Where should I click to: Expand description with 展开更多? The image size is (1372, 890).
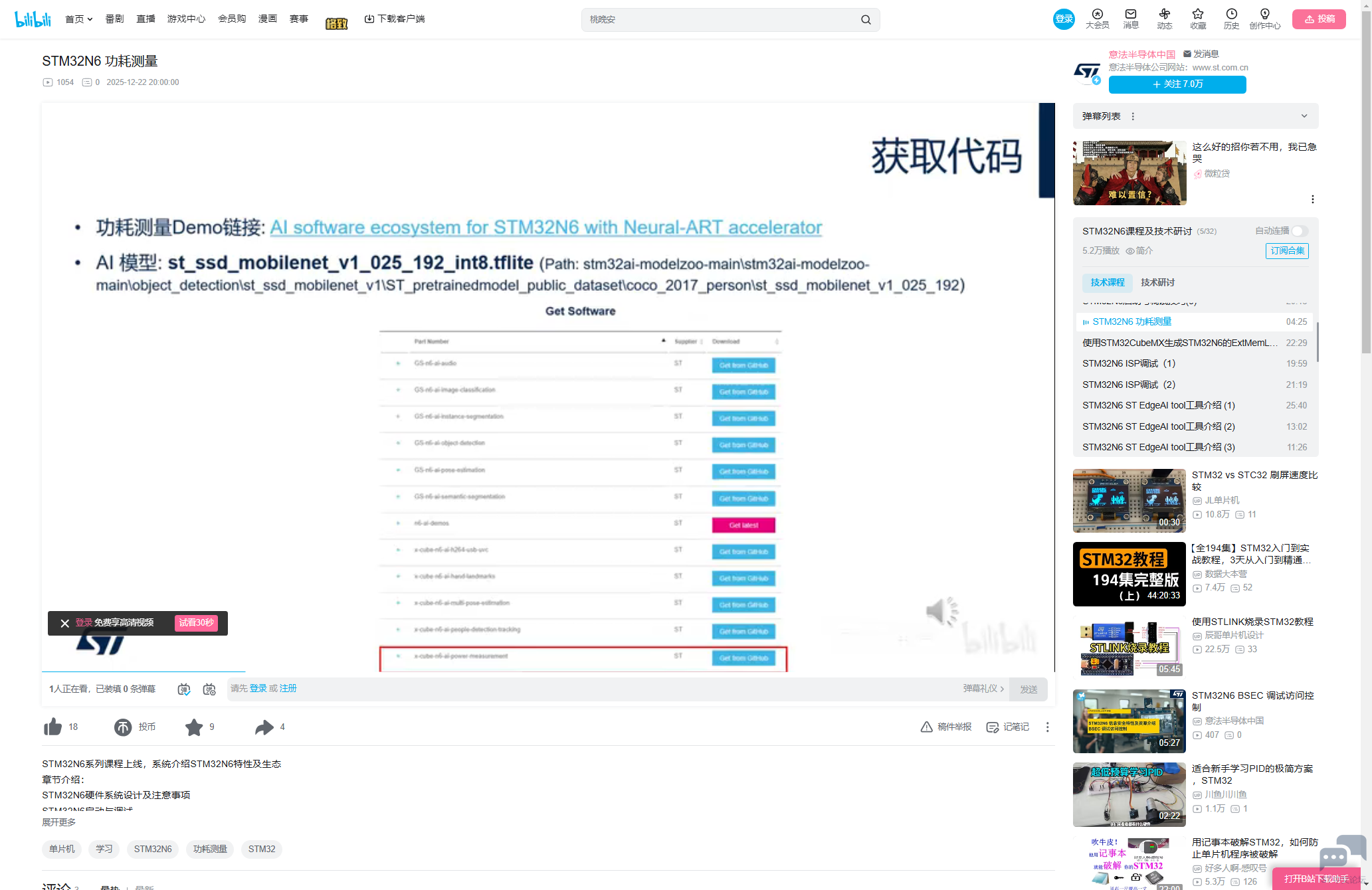[x=59, y=822]
